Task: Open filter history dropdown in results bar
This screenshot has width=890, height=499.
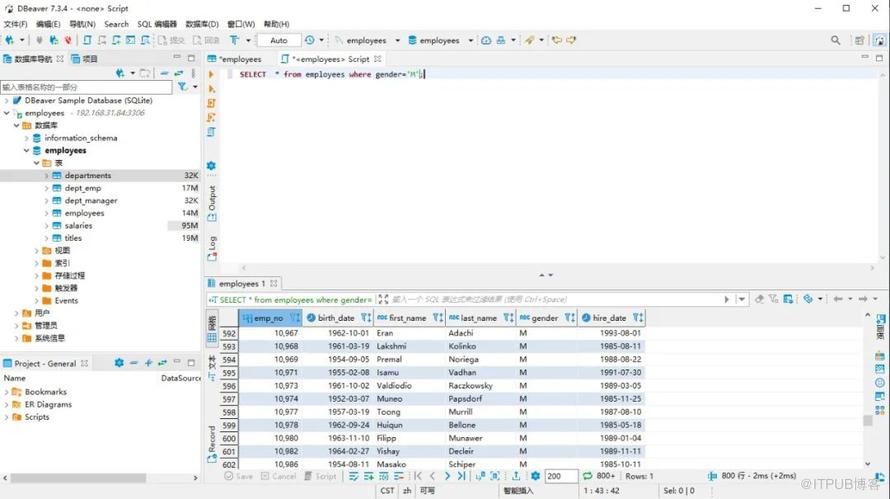Action: click(741, 299)
